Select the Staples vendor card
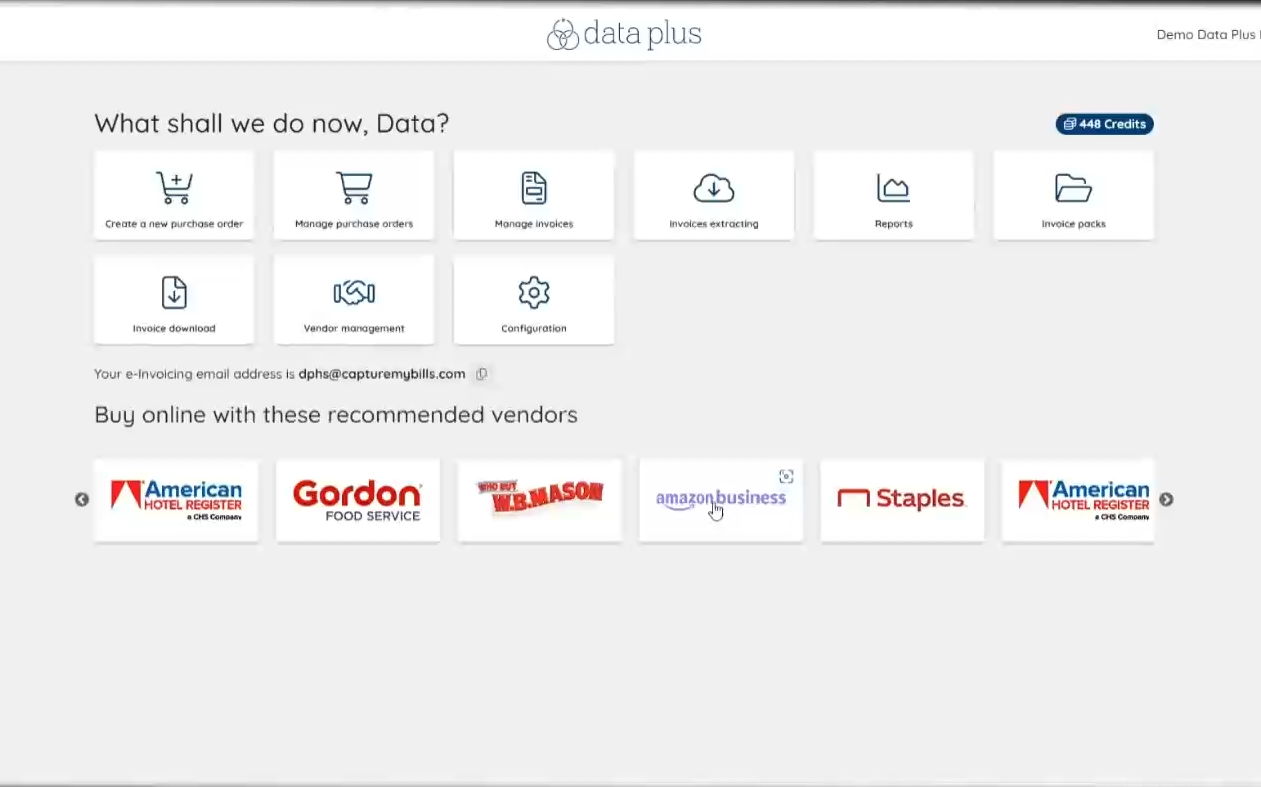 [x=902, y=500]
